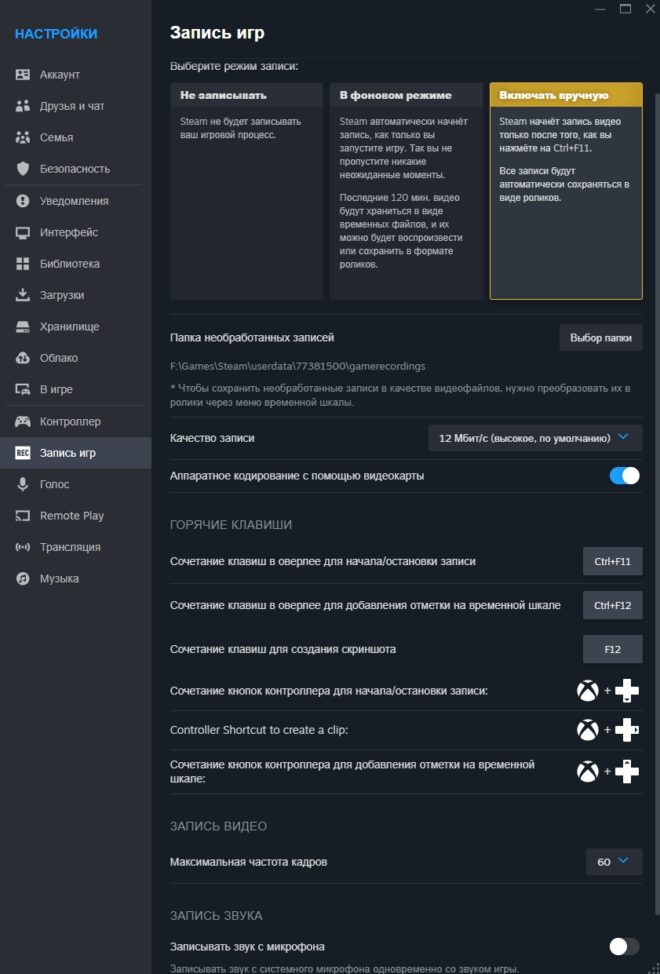Go to the Загрузки settings section
The width and height of the screenshot is (660, 974).
[x=76, y=295]
